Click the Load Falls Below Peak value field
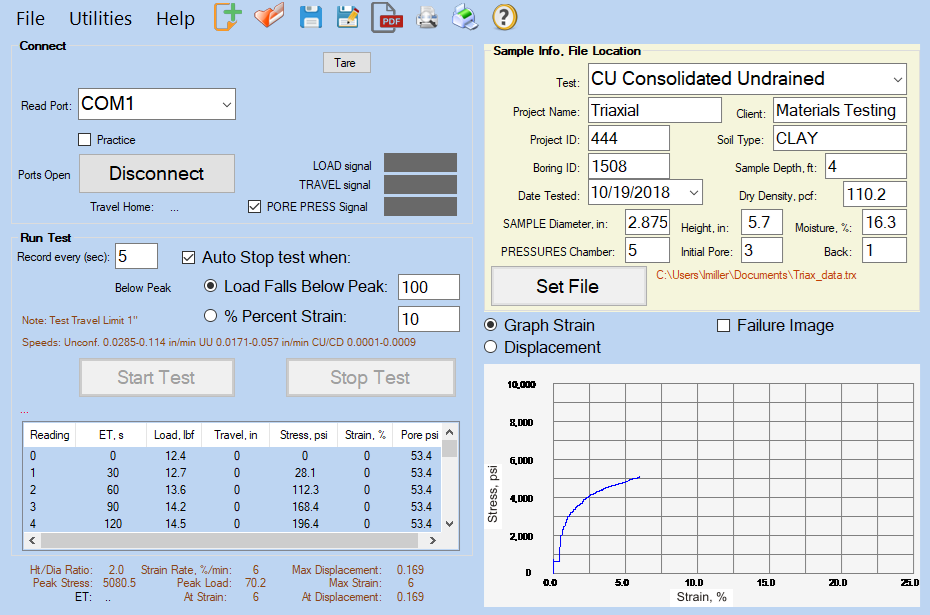Image resolution: width=930 pixels, height=615 pixels. (x=429, y=287)
